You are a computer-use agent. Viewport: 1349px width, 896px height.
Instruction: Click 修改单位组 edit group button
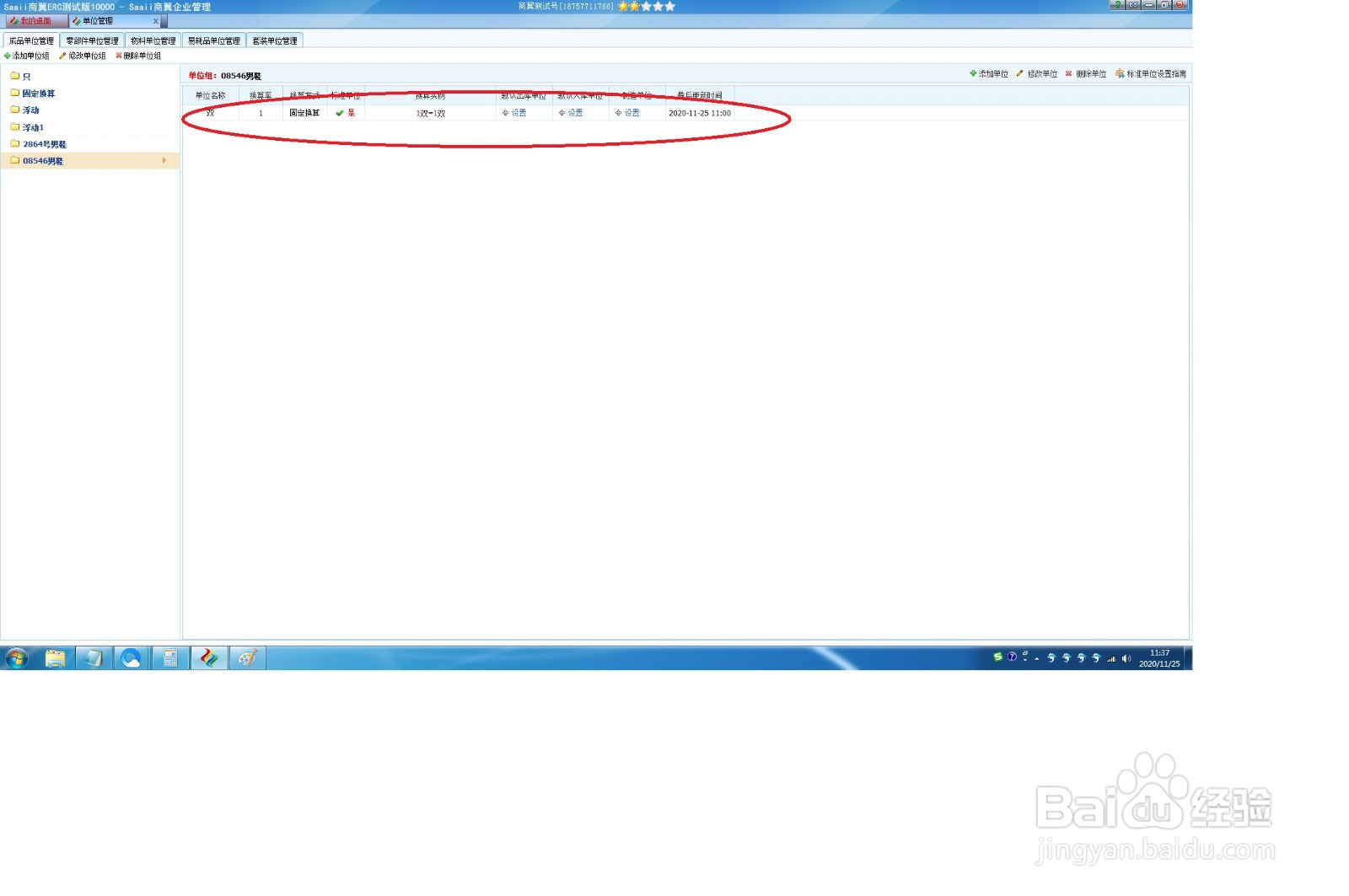83,56
